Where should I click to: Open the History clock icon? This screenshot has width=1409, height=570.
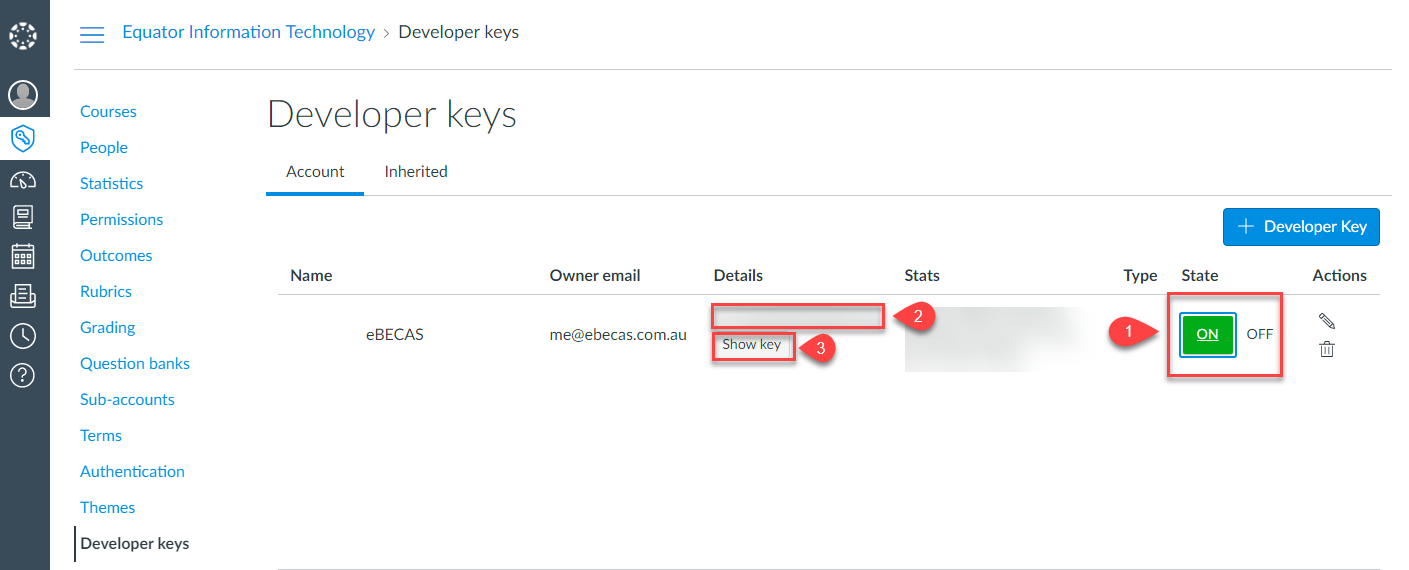click(22, 335)
